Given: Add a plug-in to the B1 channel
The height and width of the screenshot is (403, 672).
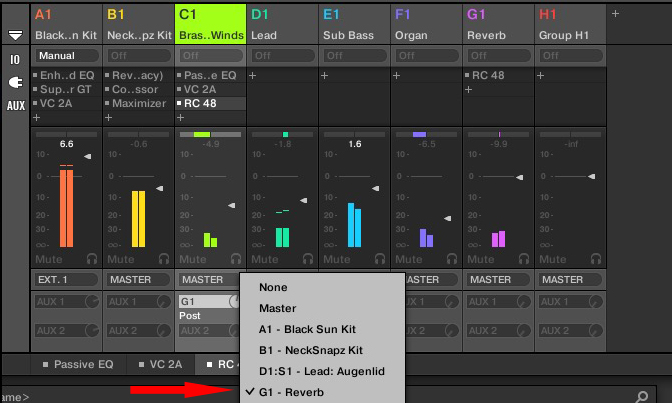Looking at the screenshot, I should coord(109,117).
